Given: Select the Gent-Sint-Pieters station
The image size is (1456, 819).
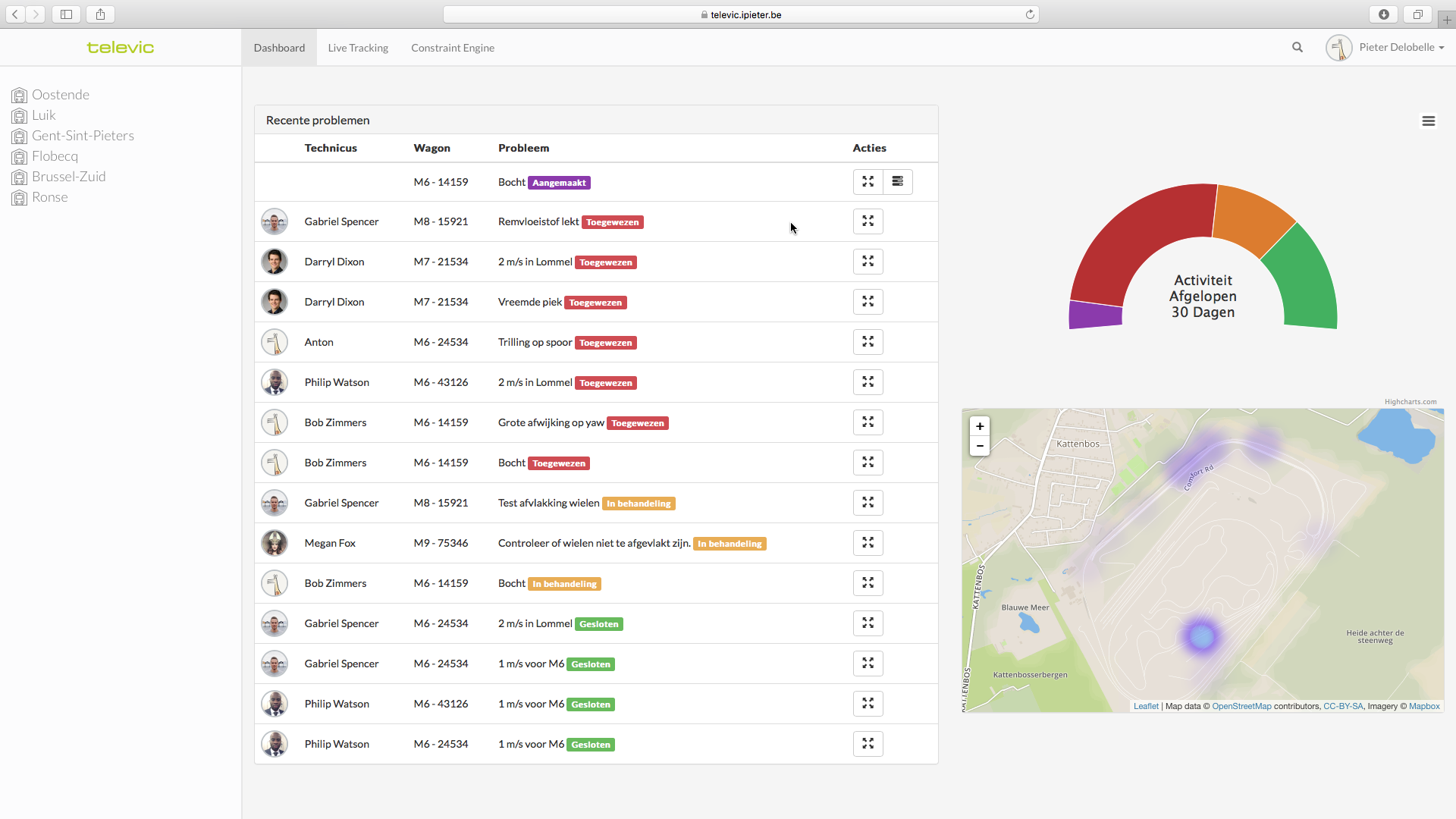Looking at the screenshot, I should point(83,136).
